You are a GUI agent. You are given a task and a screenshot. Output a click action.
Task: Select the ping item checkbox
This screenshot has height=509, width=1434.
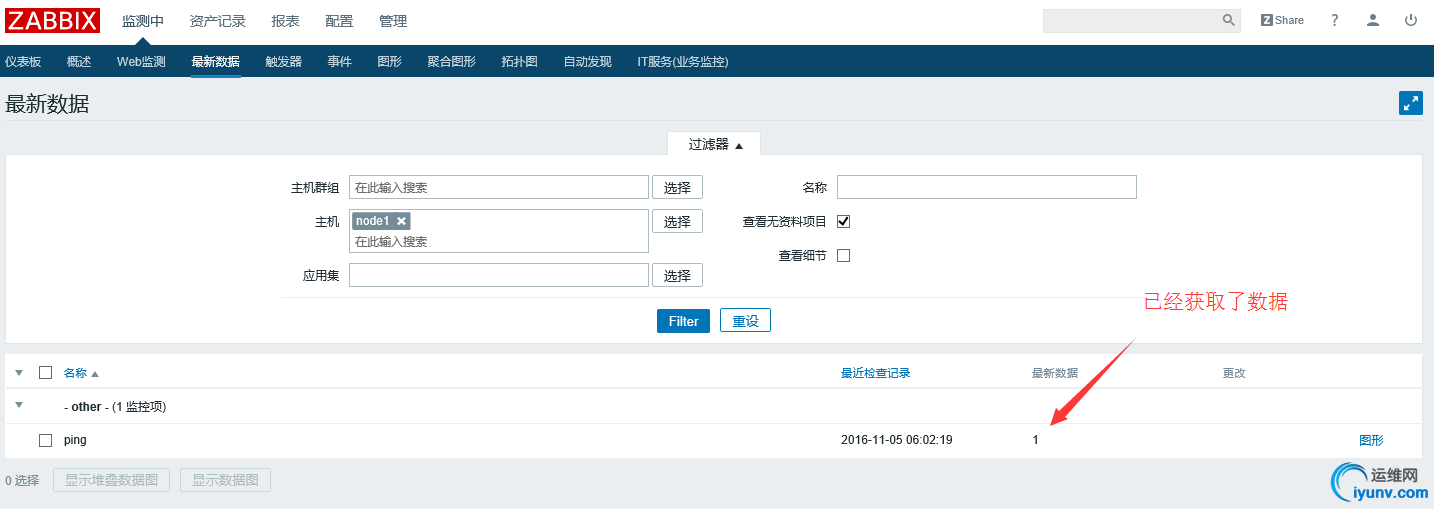click(x=45, y=440)
